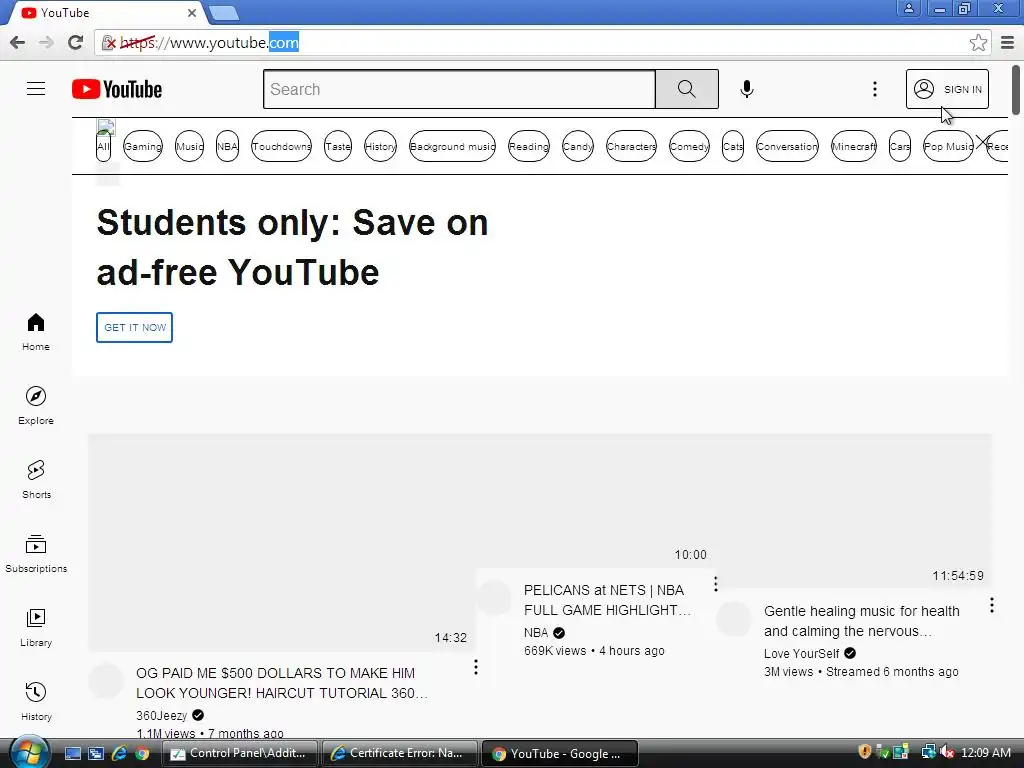1024x768 pixels.
Task: Click the page vertical scrollbar thumb
Action: [1016, 90]
